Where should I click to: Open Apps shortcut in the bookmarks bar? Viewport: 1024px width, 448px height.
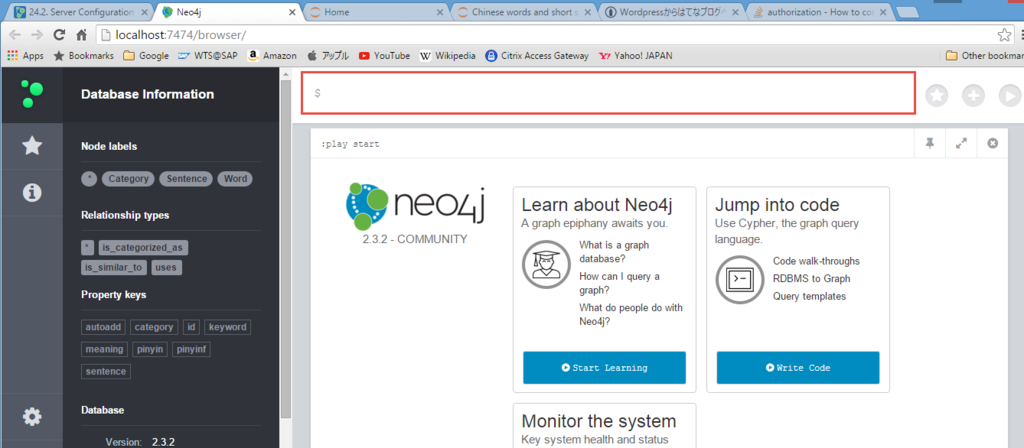pyautogui.click(x=25, y=56)
